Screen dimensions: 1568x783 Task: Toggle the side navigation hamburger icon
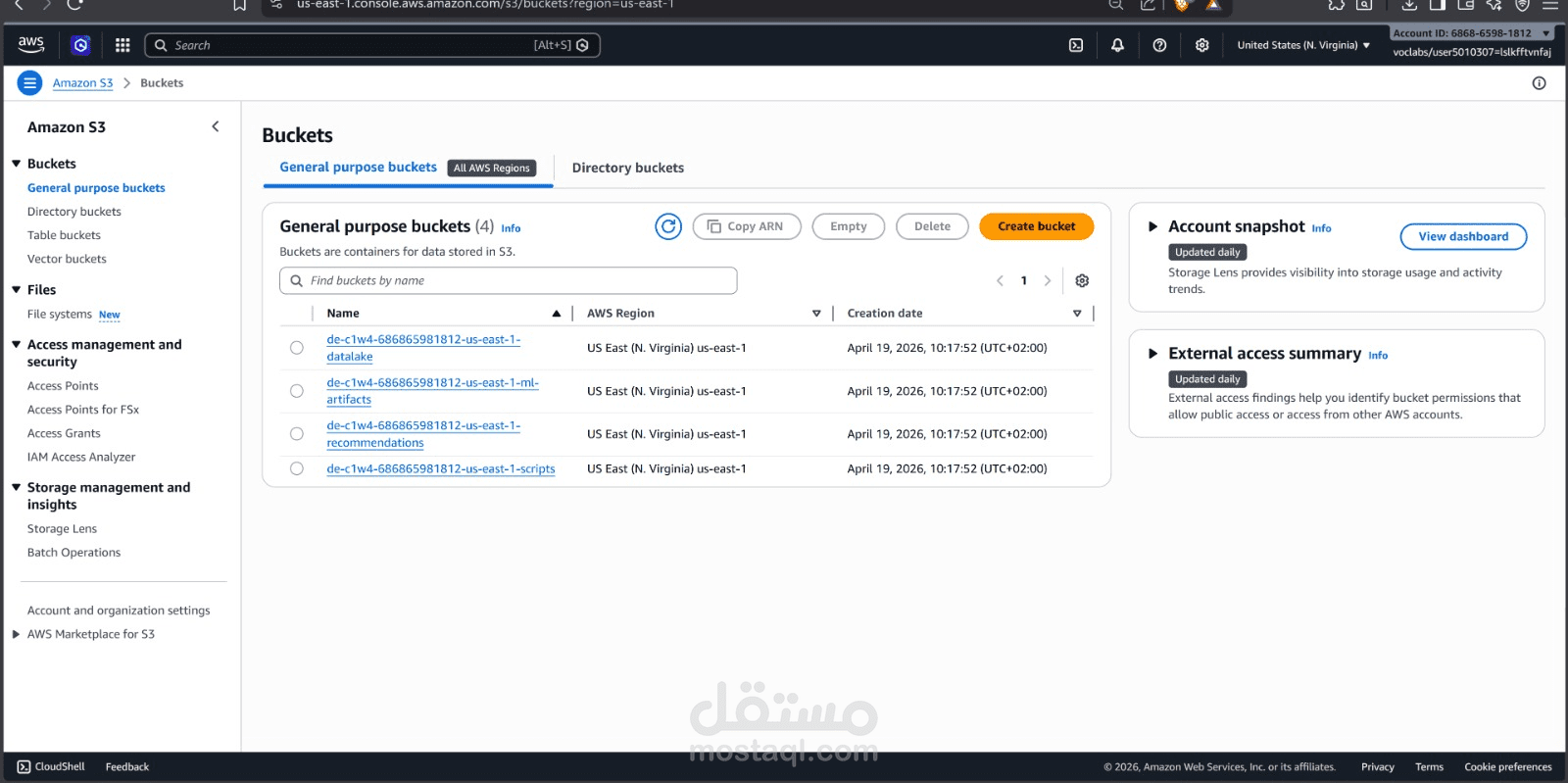click(30, 83)
